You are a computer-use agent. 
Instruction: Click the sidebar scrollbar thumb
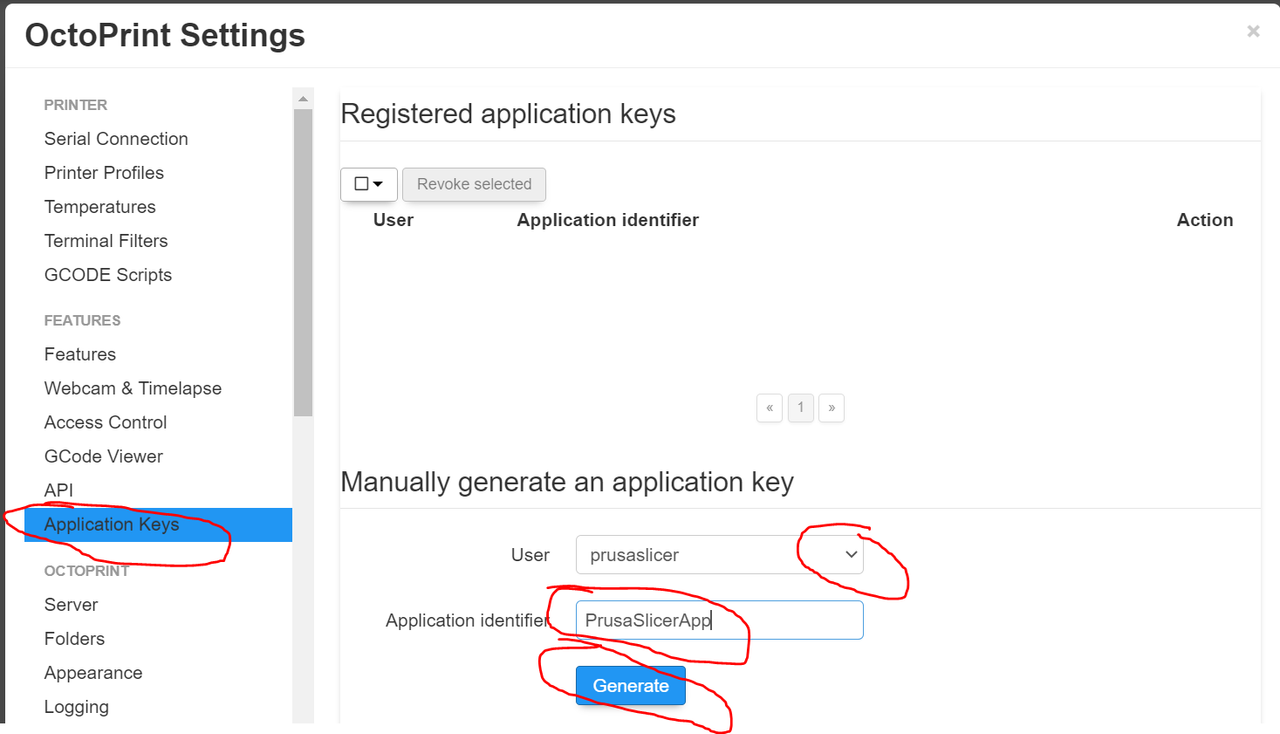coord(303,262)
